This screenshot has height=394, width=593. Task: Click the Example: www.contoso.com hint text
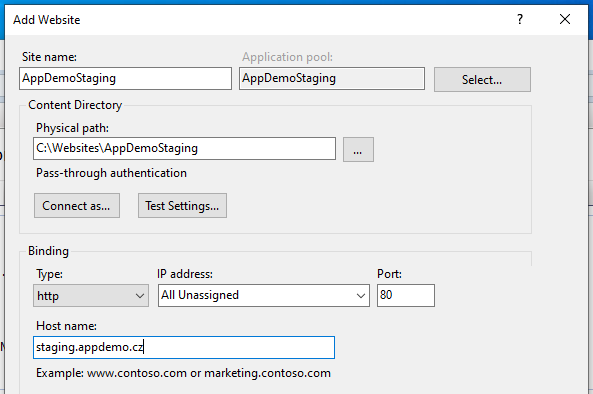(183, 373)
